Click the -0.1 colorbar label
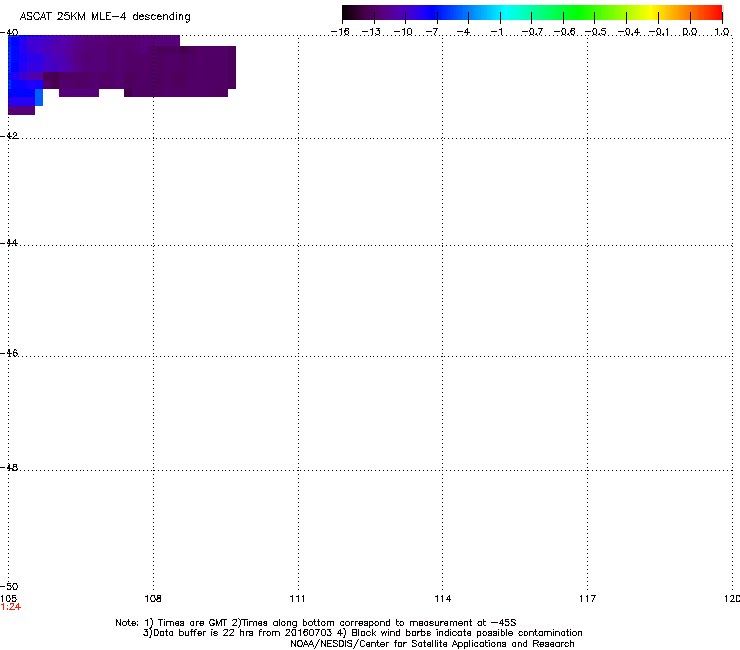The height and width of the screenshot is (650, 740). tap(659, 32)
